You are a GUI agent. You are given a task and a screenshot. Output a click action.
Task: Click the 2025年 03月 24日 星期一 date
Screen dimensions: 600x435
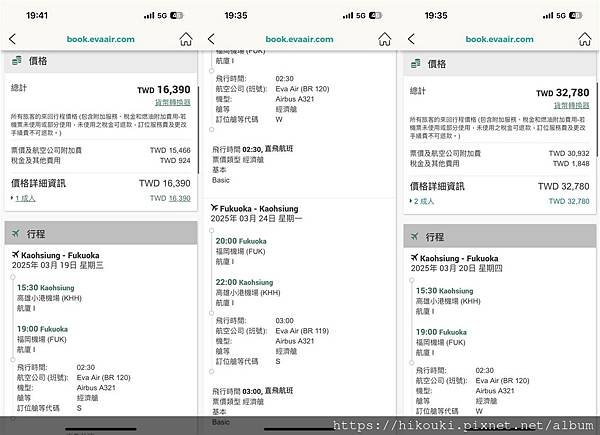256,218
